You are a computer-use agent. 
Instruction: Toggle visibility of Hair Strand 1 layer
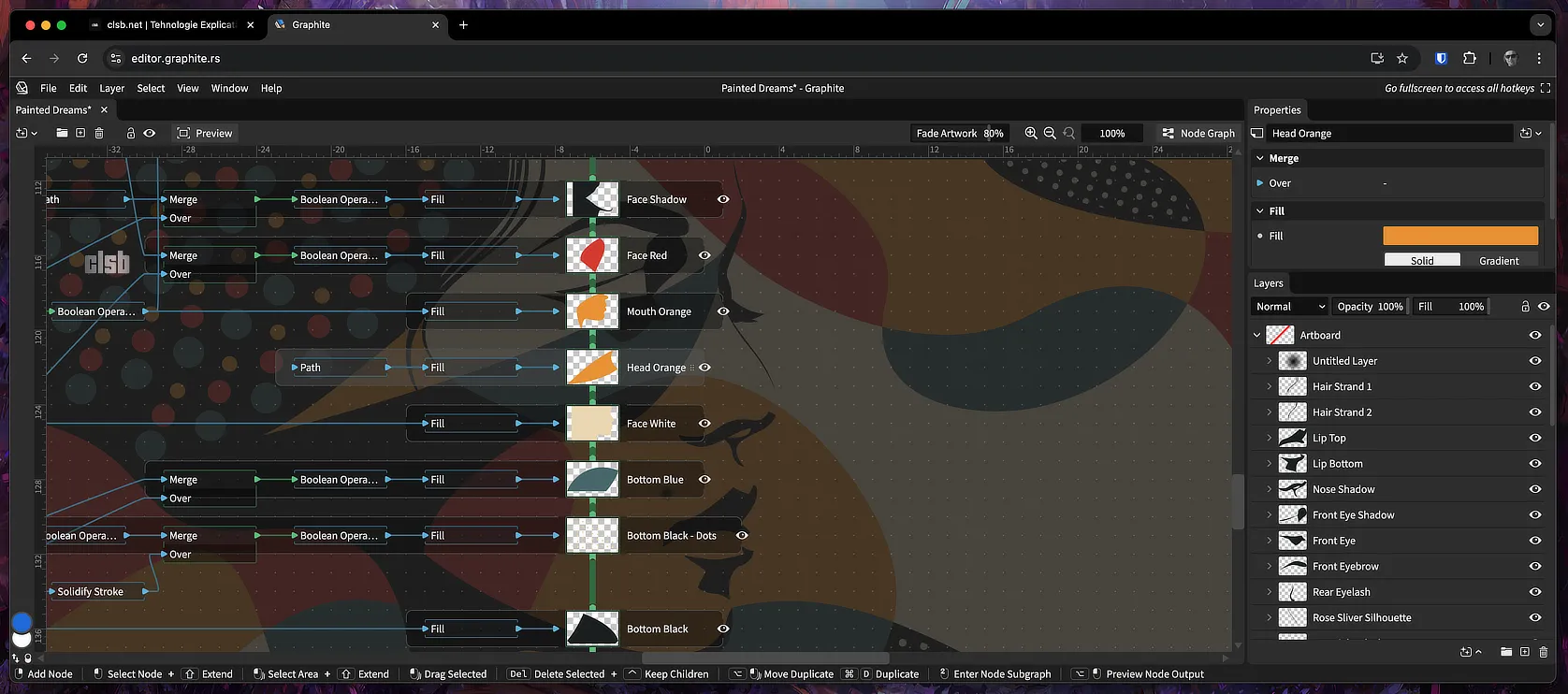tap(1535, 386)
